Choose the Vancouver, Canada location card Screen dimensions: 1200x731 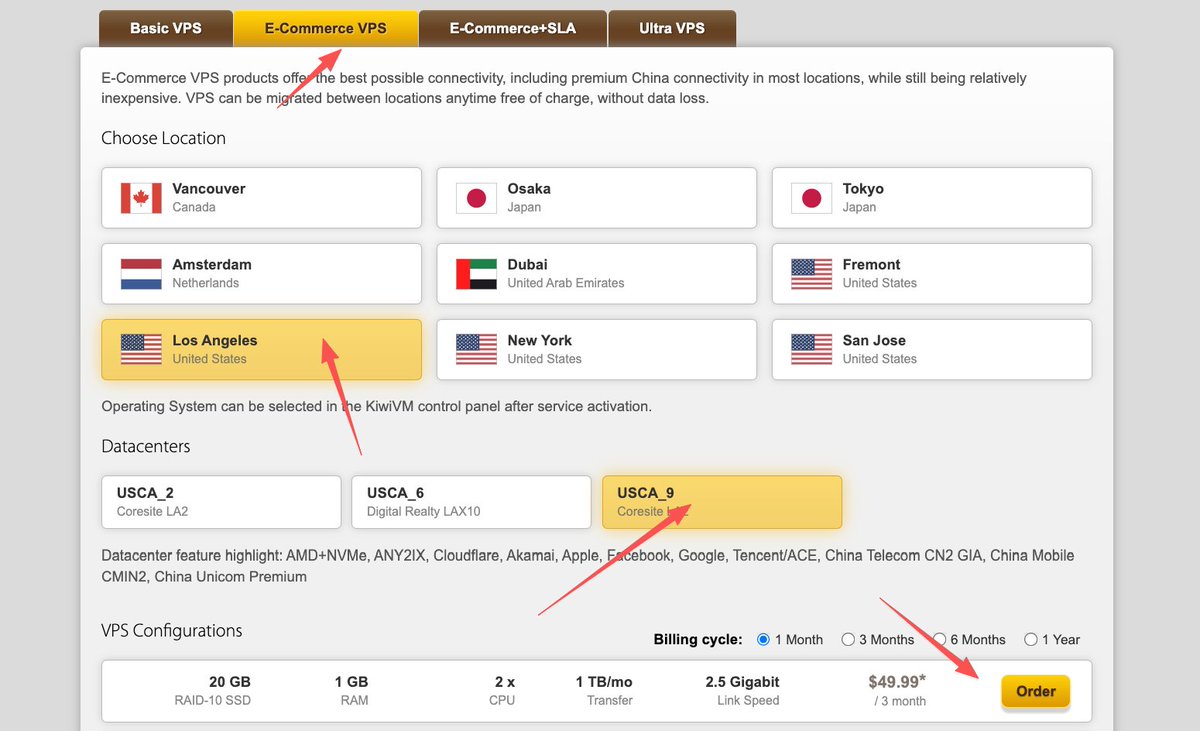point(261,198)
